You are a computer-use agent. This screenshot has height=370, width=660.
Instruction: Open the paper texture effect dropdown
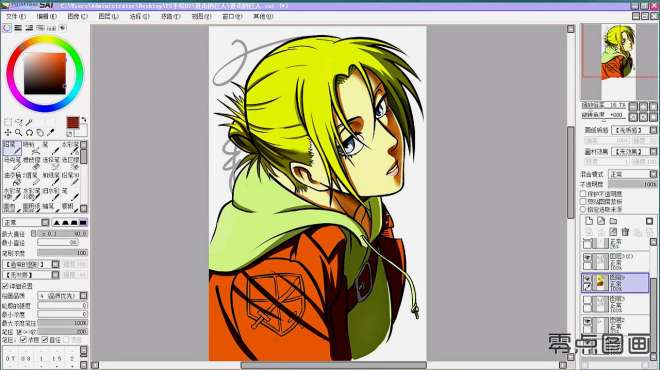point(633,130)
